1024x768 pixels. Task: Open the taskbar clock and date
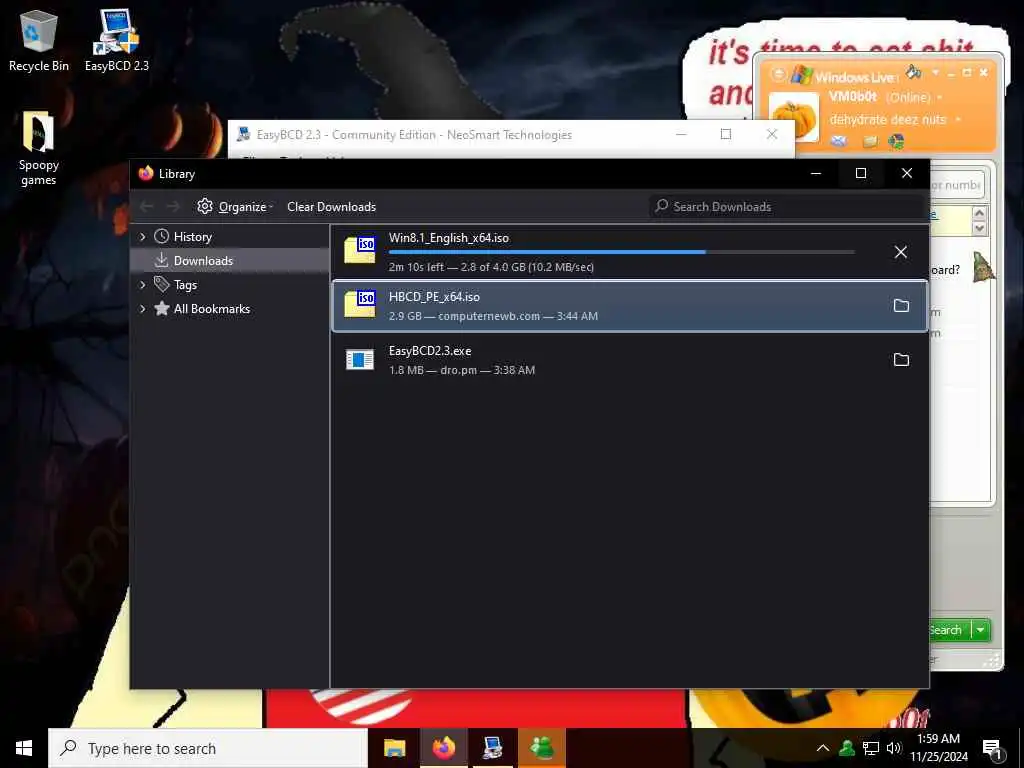click(x=939, y=748)
